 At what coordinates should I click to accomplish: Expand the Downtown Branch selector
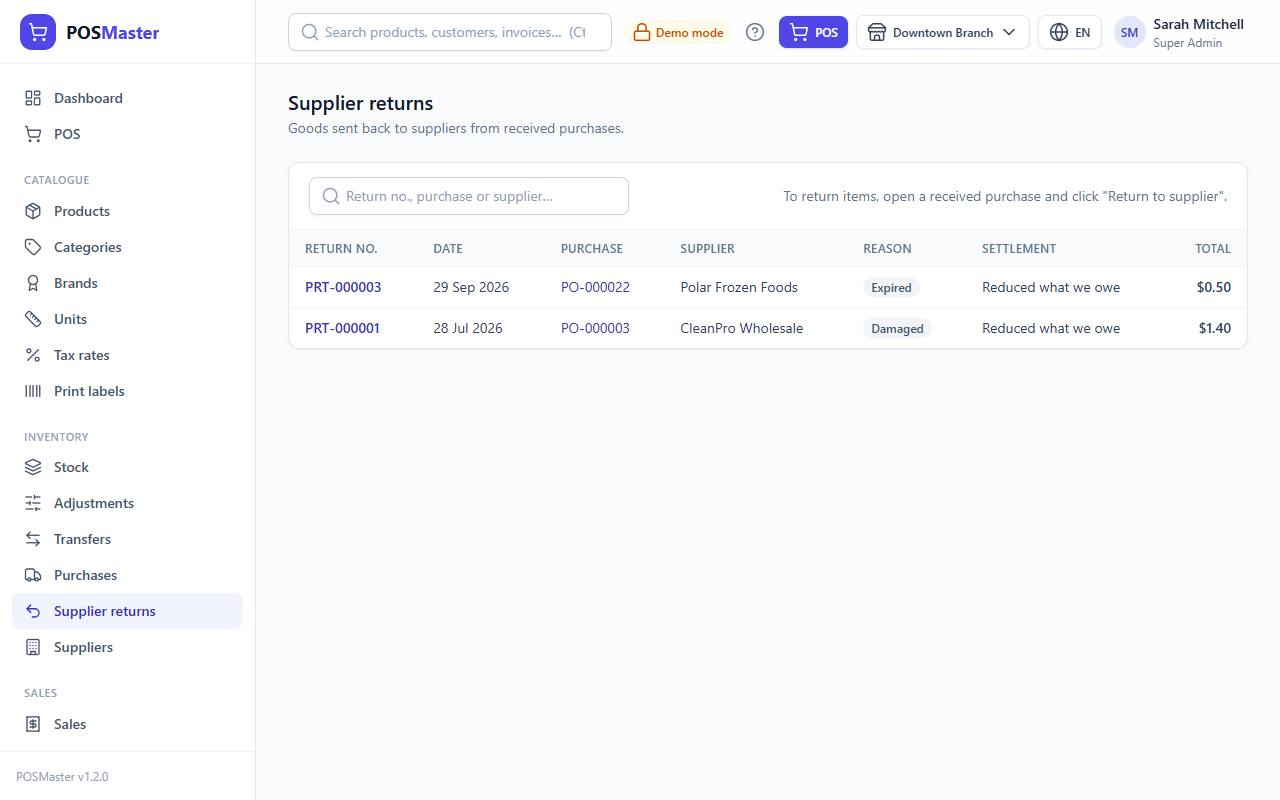coord(942,32)
